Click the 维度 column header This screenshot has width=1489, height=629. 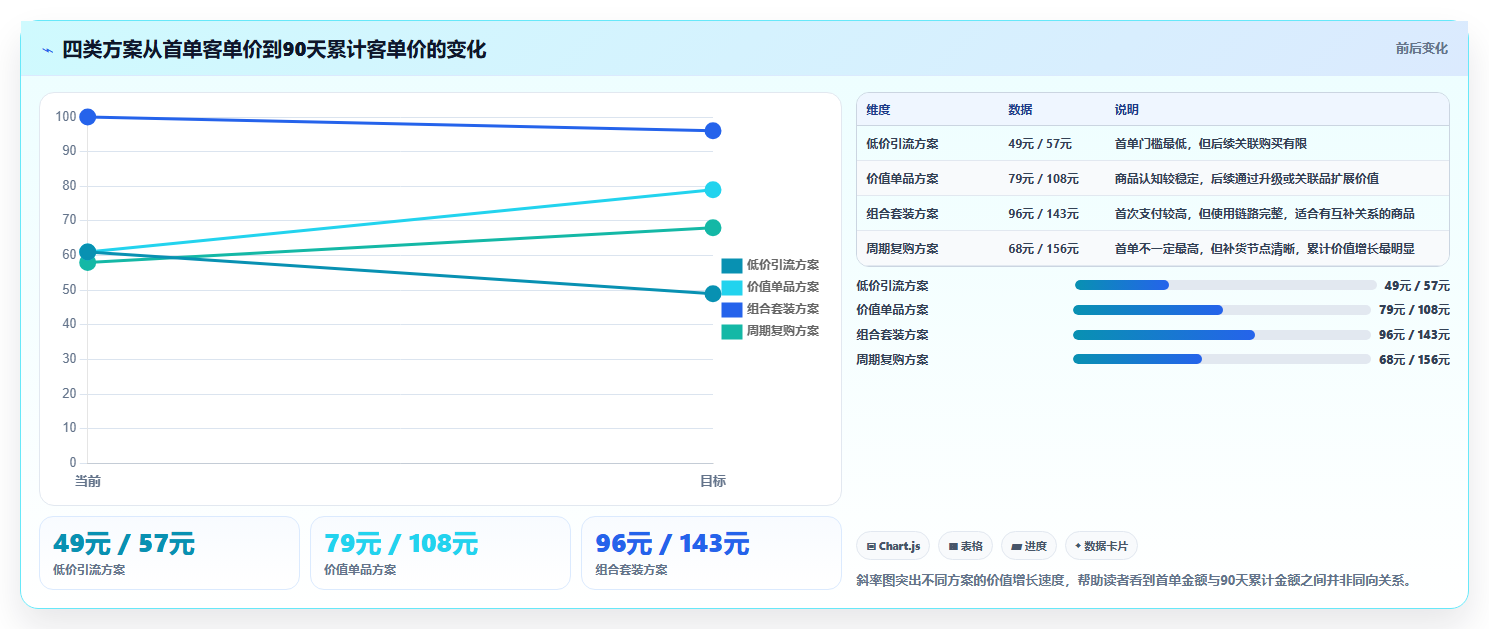pyautogui.click(x=878, y=110)
